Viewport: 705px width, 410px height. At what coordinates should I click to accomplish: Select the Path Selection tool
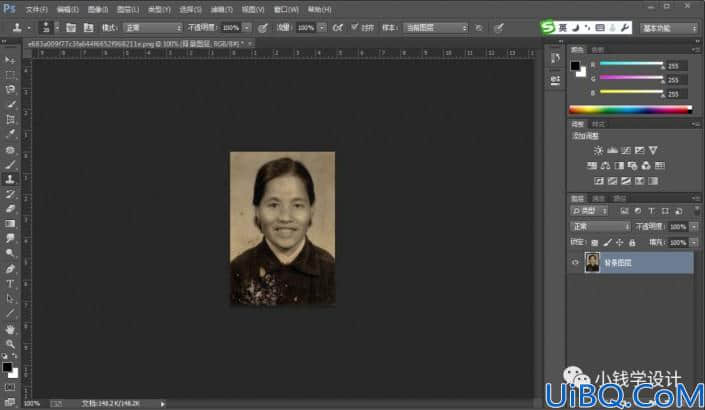point(10,299)
